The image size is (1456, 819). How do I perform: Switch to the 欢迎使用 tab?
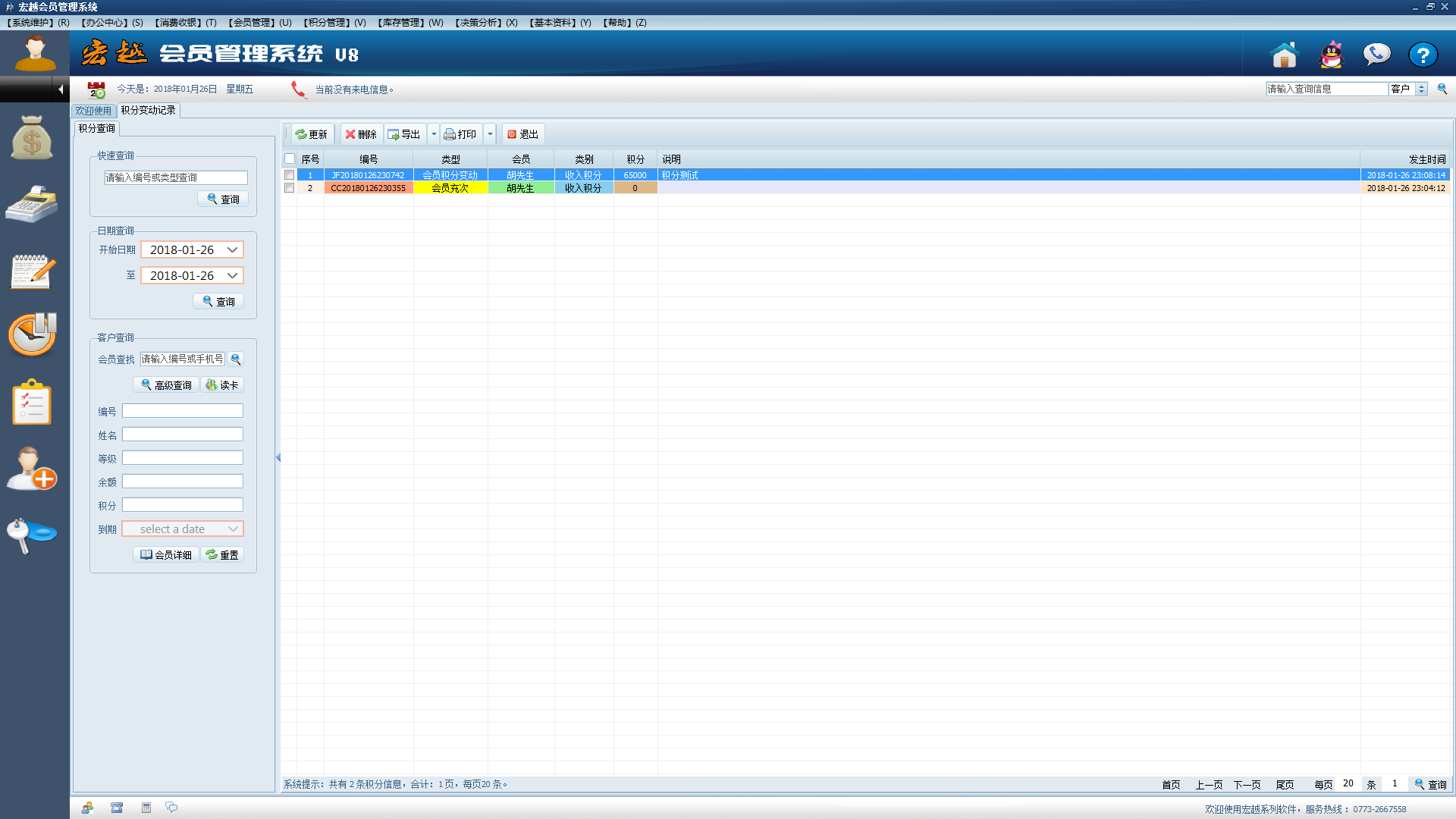93,111
